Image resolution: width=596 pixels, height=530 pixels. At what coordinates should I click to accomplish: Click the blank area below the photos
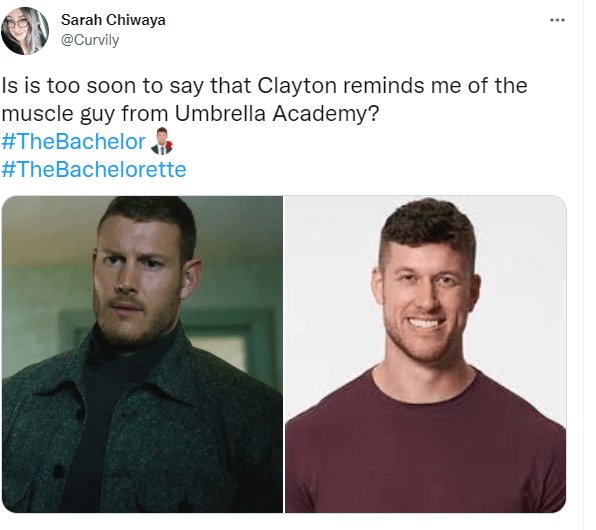tap(289, 522)
